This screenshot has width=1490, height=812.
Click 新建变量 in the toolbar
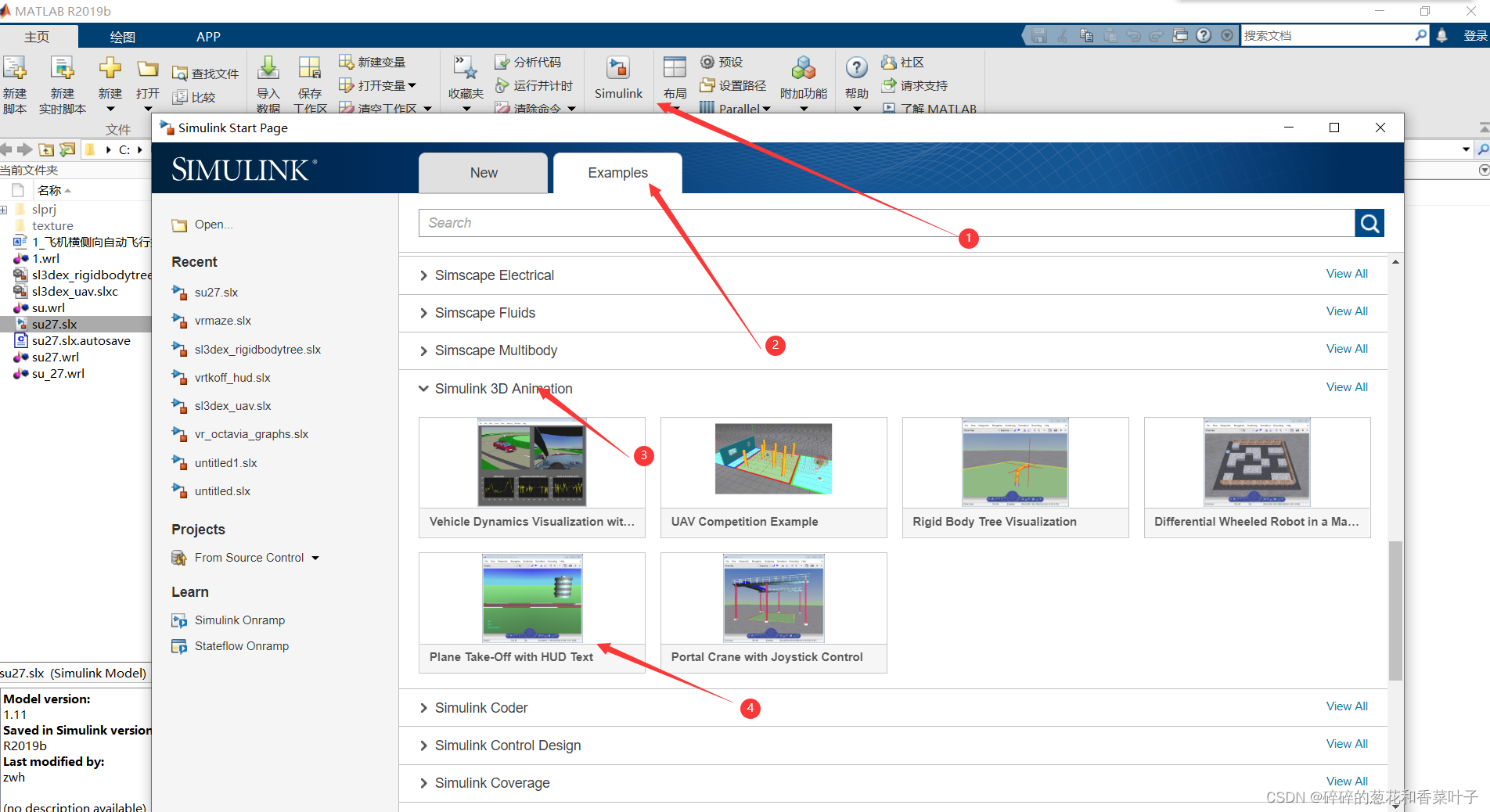coord(372,62)
